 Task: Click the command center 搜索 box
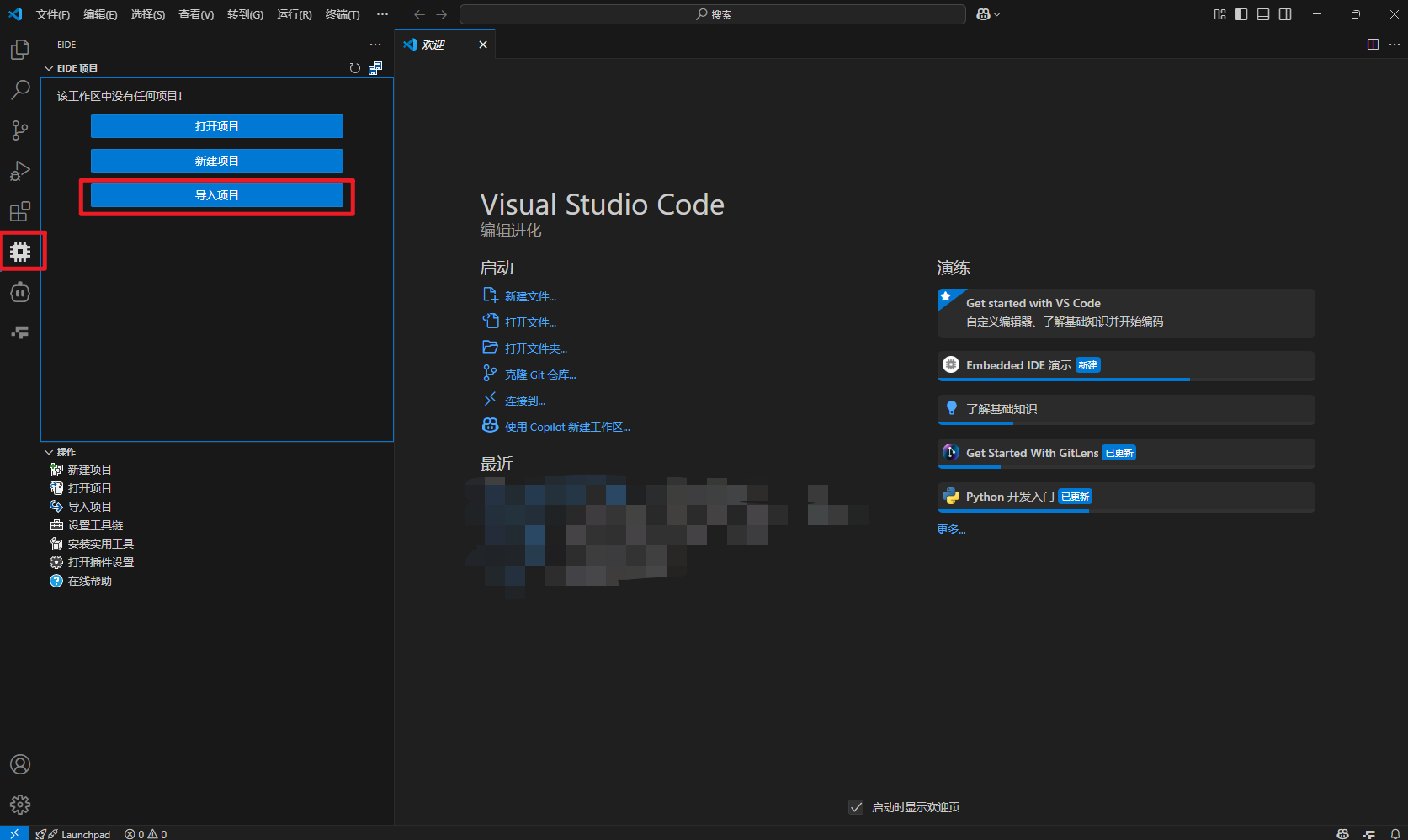[x=713, y=14]
